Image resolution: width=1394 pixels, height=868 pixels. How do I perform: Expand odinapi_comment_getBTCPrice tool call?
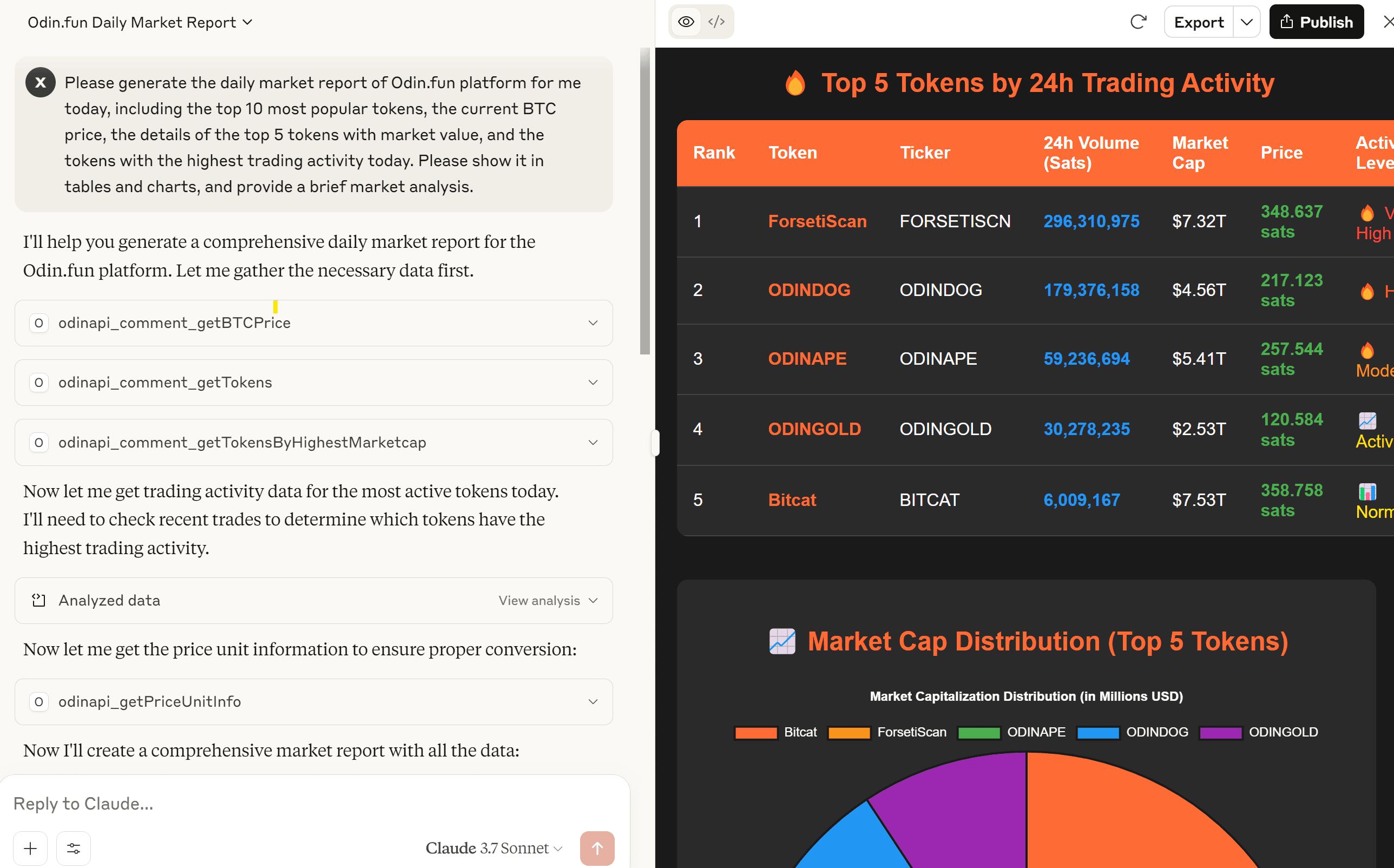[313, 323]
